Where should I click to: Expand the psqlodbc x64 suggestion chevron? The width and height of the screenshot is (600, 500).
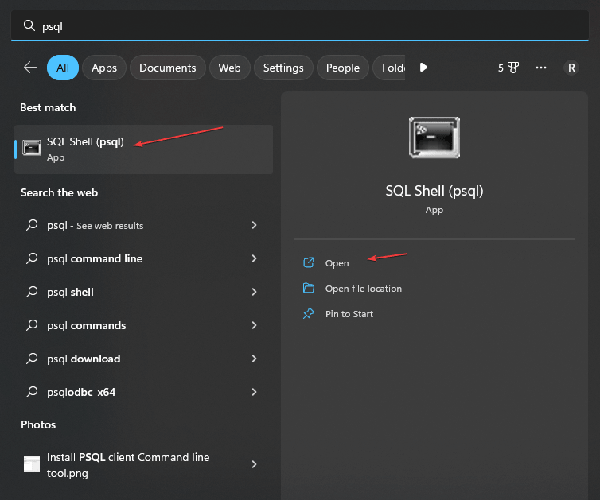point(254,392)
